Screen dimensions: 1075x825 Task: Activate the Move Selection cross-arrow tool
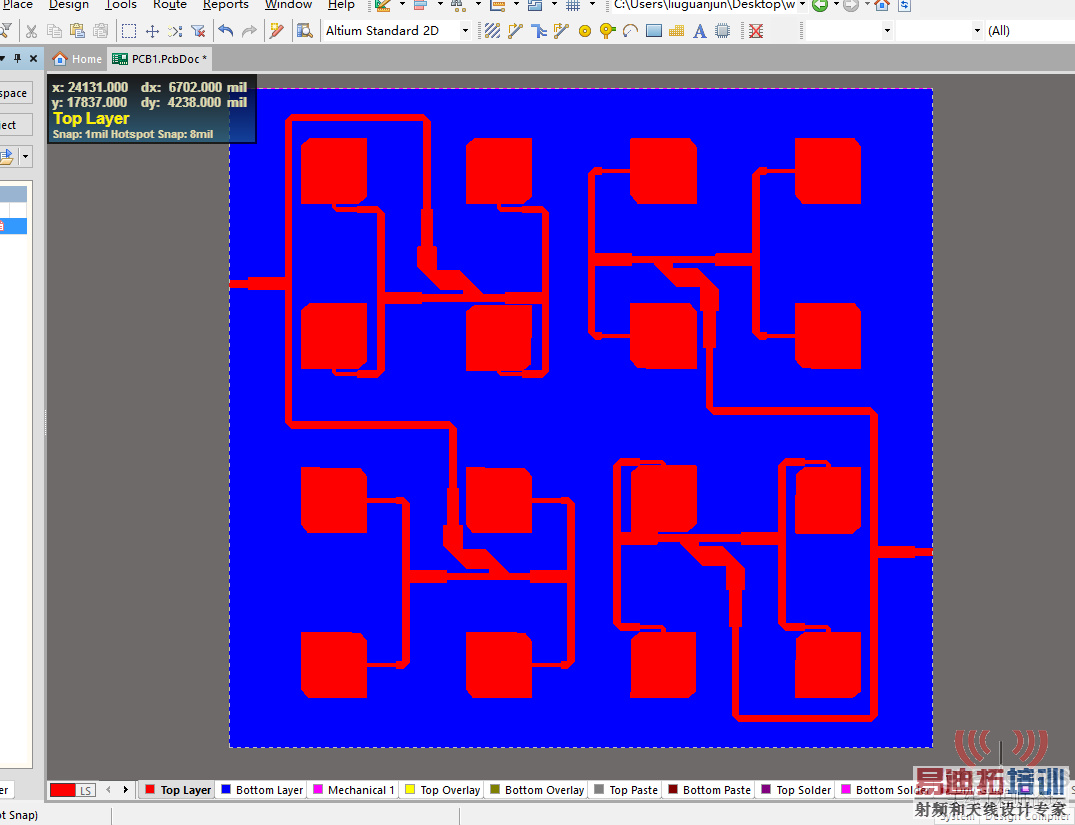coord(152,31)
